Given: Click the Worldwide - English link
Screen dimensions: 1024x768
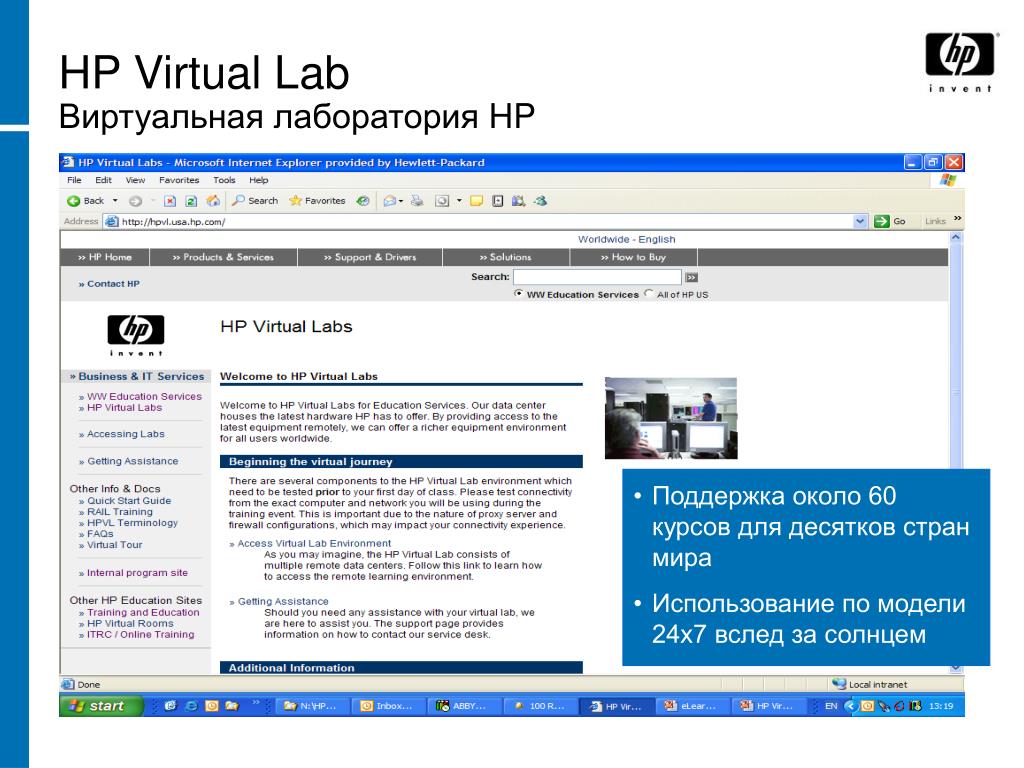Looking at the screenshot, I should (x=626, y=240).
